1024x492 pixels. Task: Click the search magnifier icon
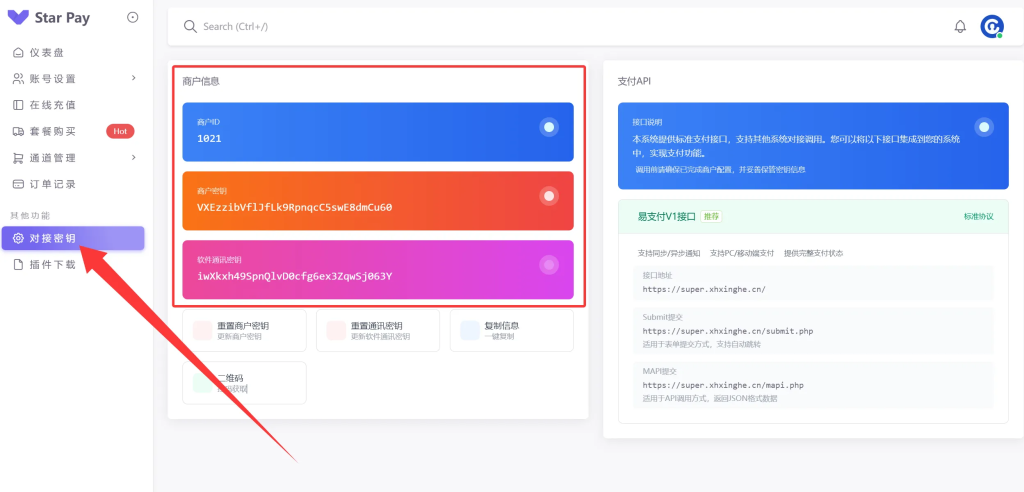pos(190,27)
